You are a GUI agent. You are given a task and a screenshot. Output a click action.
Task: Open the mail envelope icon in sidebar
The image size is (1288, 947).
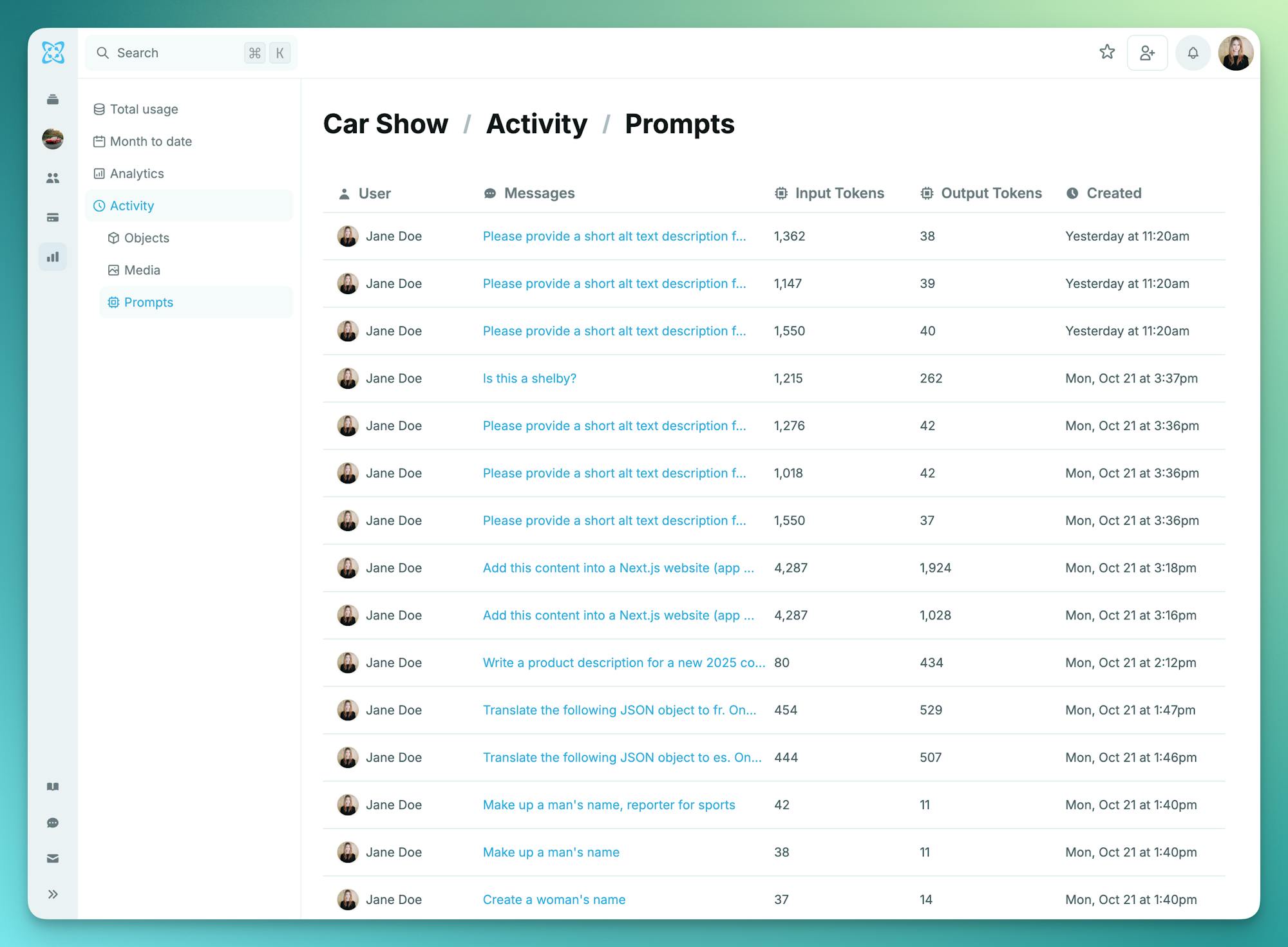pyautogui.click(x=53, y=858)
